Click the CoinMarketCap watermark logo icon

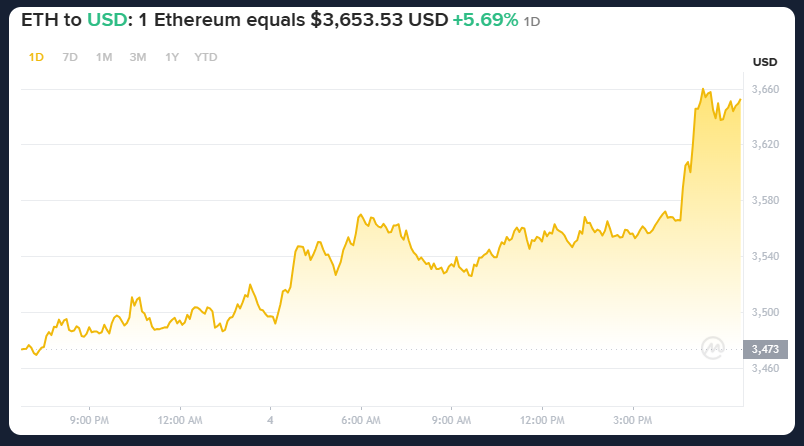coord(714,347)
